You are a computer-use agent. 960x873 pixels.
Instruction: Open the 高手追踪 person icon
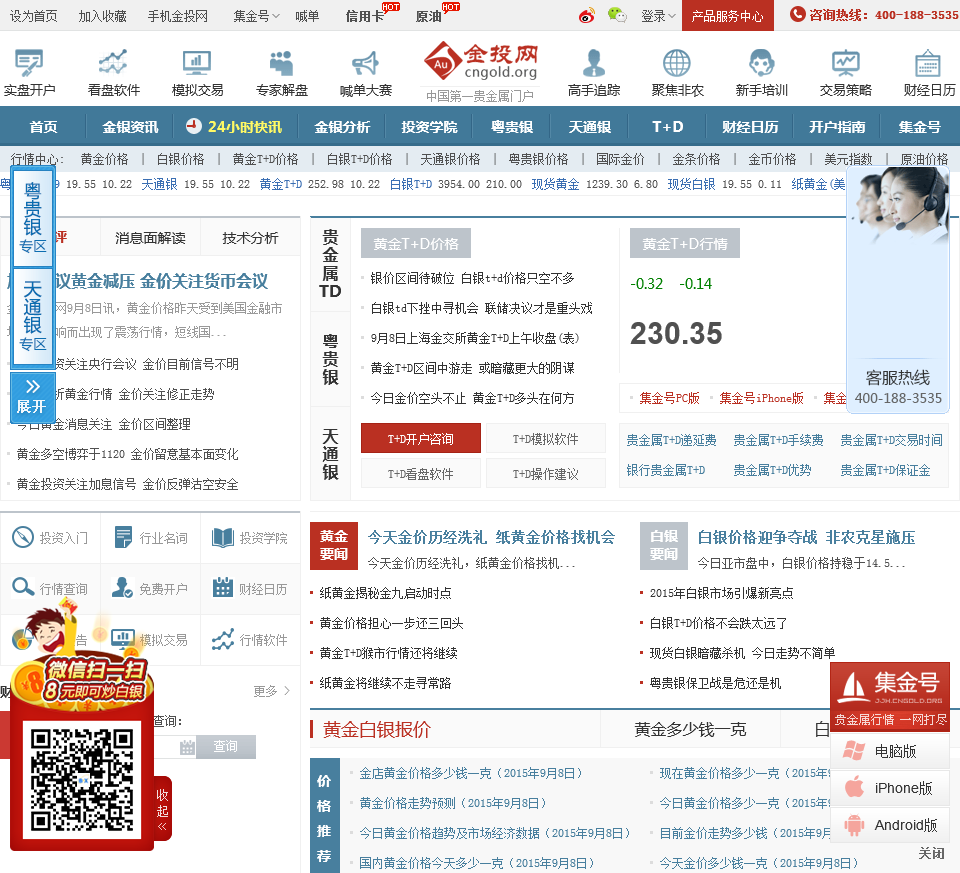pos(594,62)
